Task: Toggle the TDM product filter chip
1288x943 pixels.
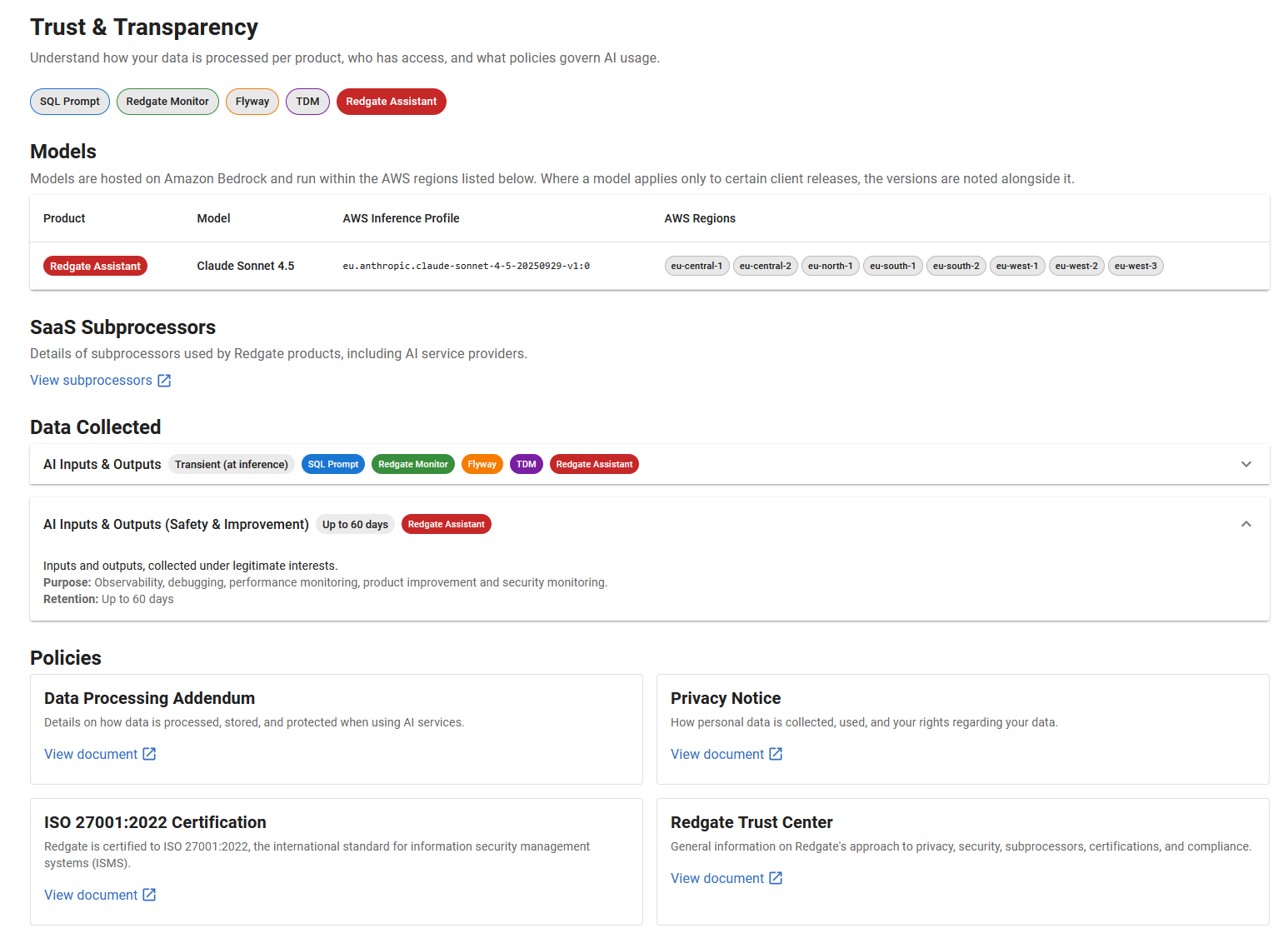Action: (x=307, y=102)
